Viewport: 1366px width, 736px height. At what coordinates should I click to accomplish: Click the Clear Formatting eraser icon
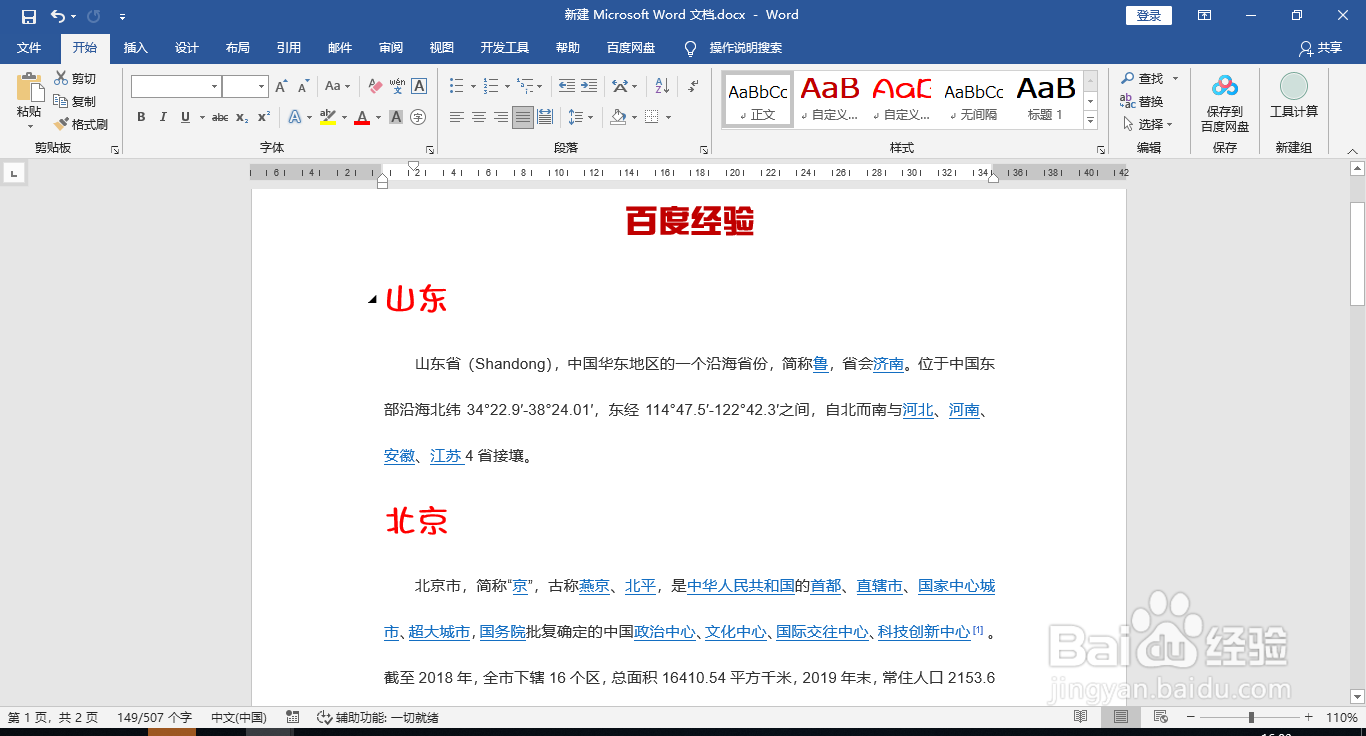375,87
